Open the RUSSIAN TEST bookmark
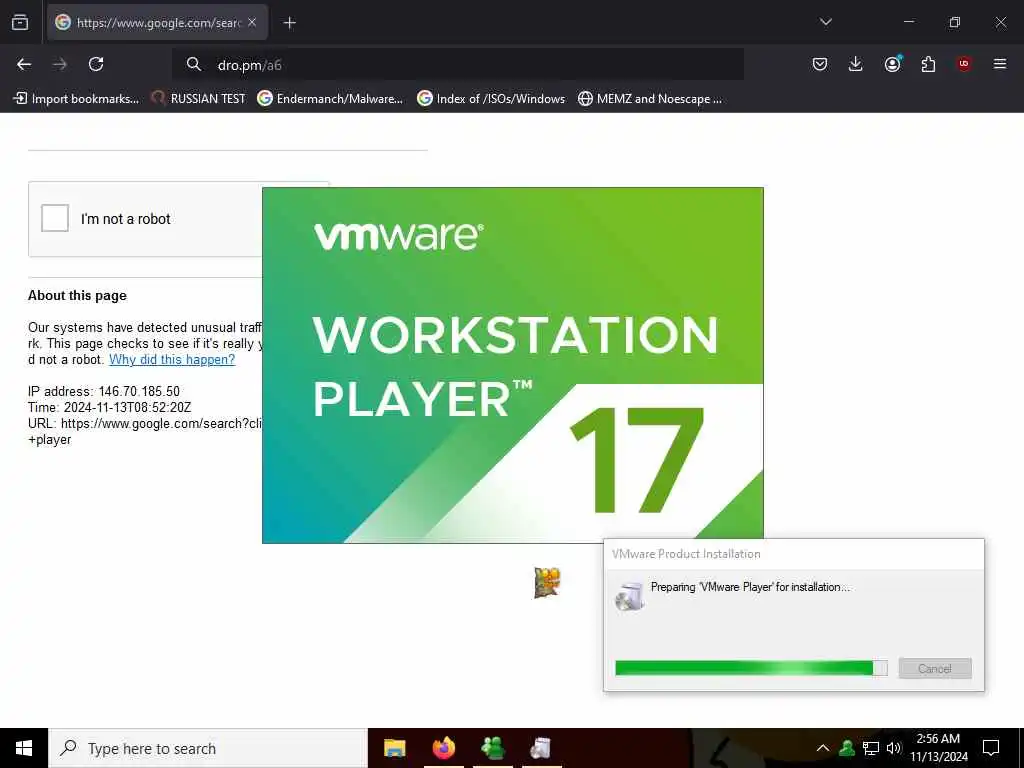The height and width of the screenshot is (768, 1024). click(x=198, y=99)
